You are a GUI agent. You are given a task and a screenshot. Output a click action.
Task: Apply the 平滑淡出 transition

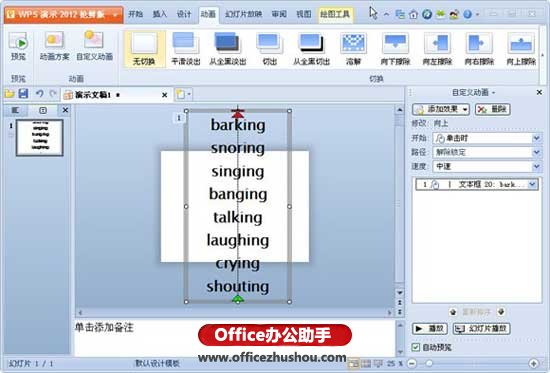pos(186,49)
